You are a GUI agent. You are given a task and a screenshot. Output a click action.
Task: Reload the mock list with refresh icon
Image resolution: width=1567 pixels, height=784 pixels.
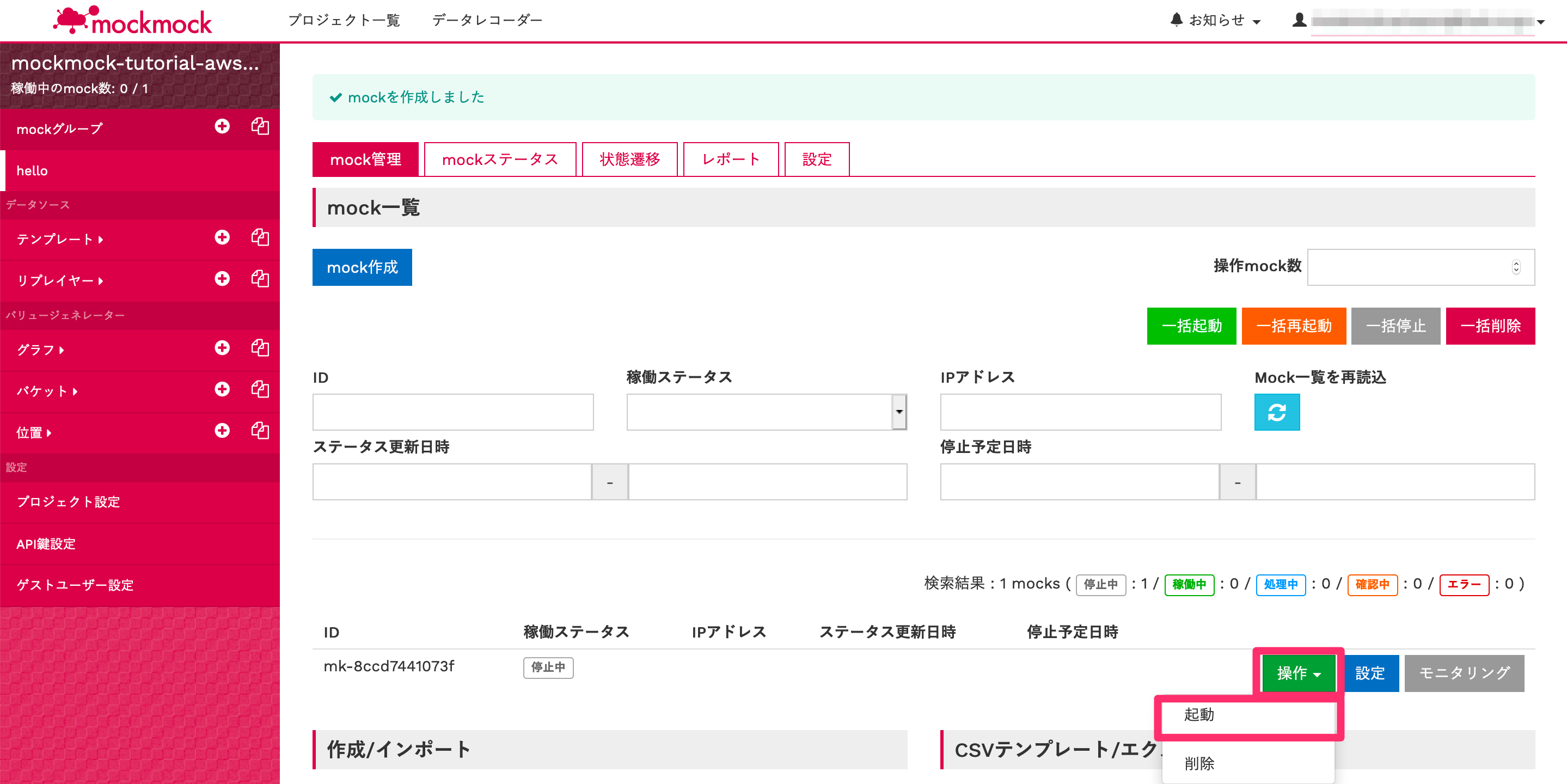pyautogui.click(x=1276, y=412)
